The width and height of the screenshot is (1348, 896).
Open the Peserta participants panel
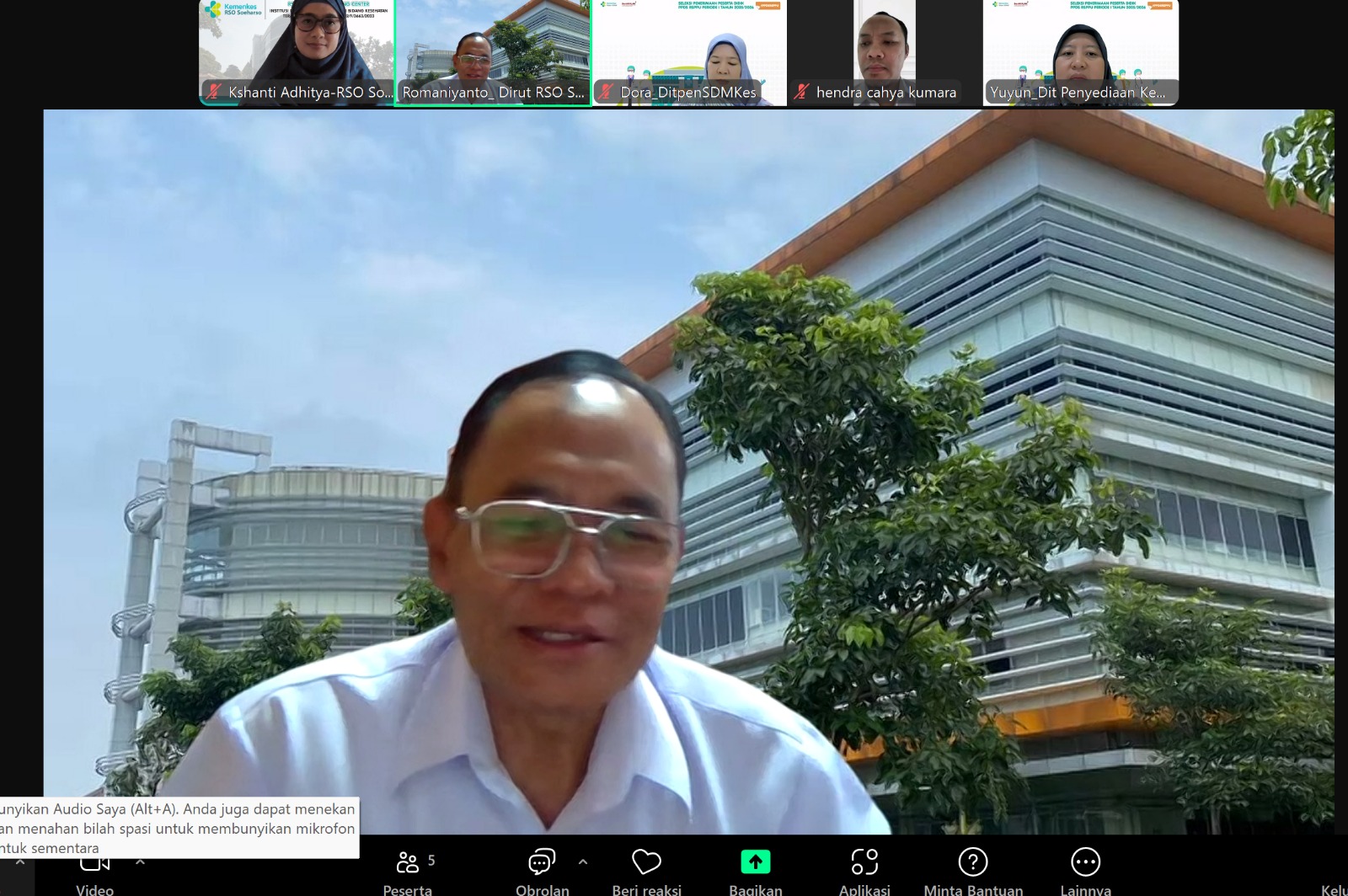click(x=409, y=872)
